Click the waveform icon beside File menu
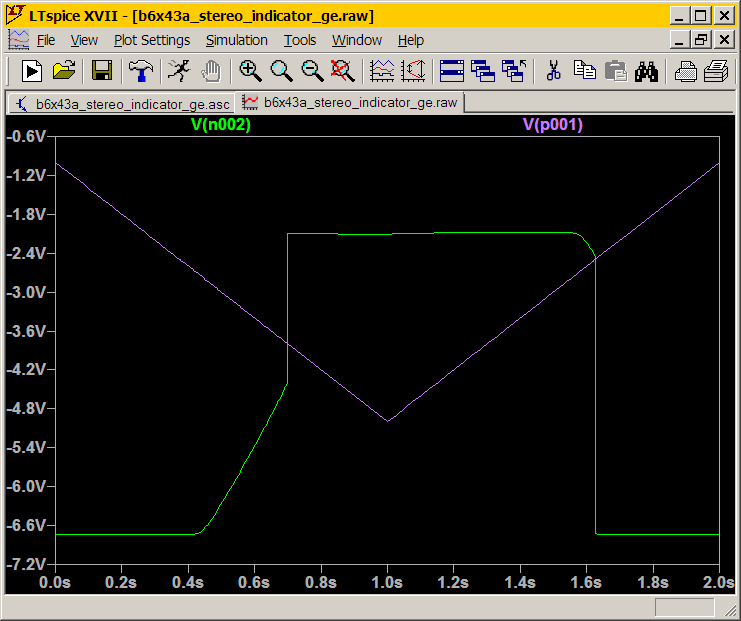This screenshot has width=741, height=621. point(18,40)
